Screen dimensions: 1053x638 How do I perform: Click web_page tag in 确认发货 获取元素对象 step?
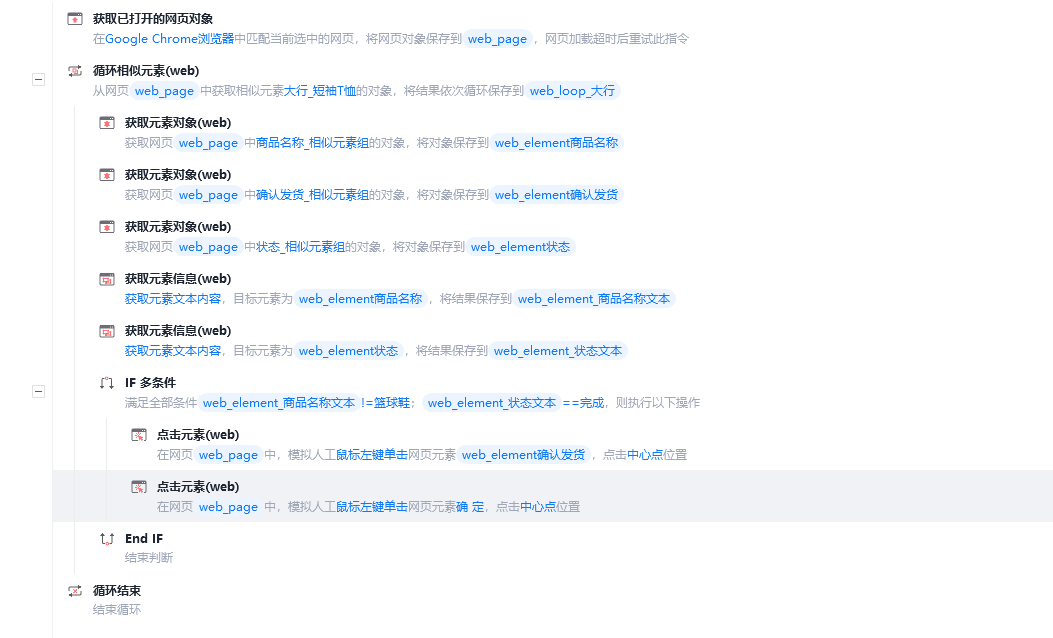click(x=208, y=195)
